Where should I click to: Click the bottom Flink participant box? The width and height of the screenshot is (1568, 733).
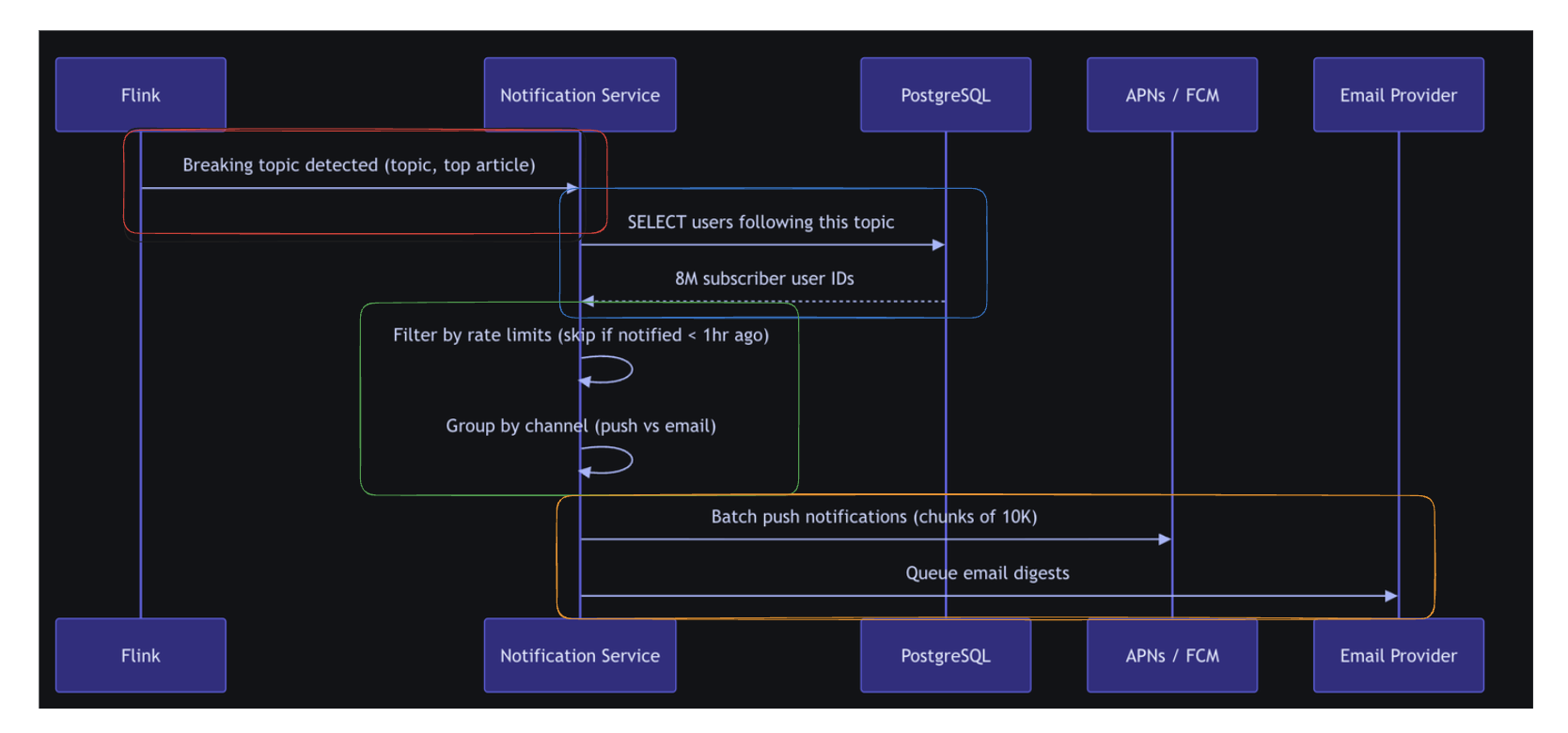[141, 655]
